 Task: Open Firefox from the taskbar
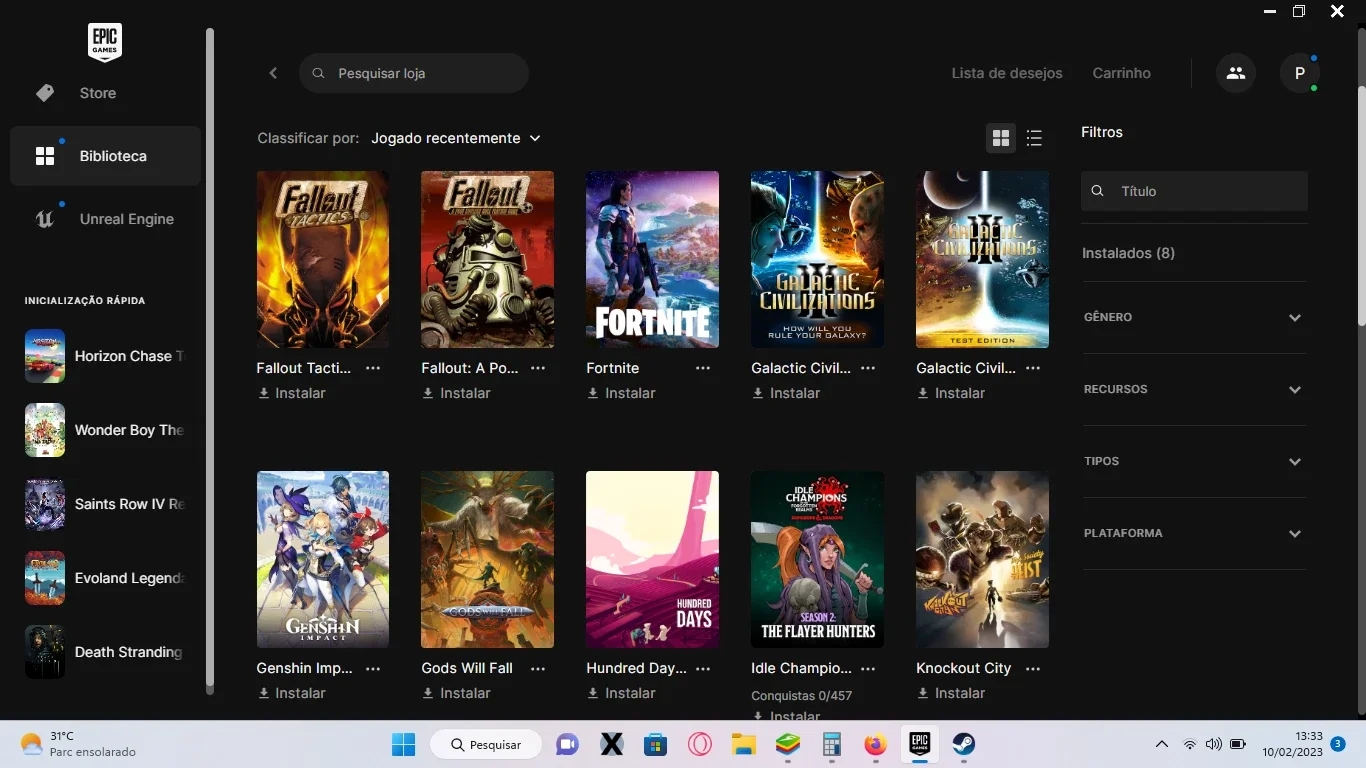point(875,744)
